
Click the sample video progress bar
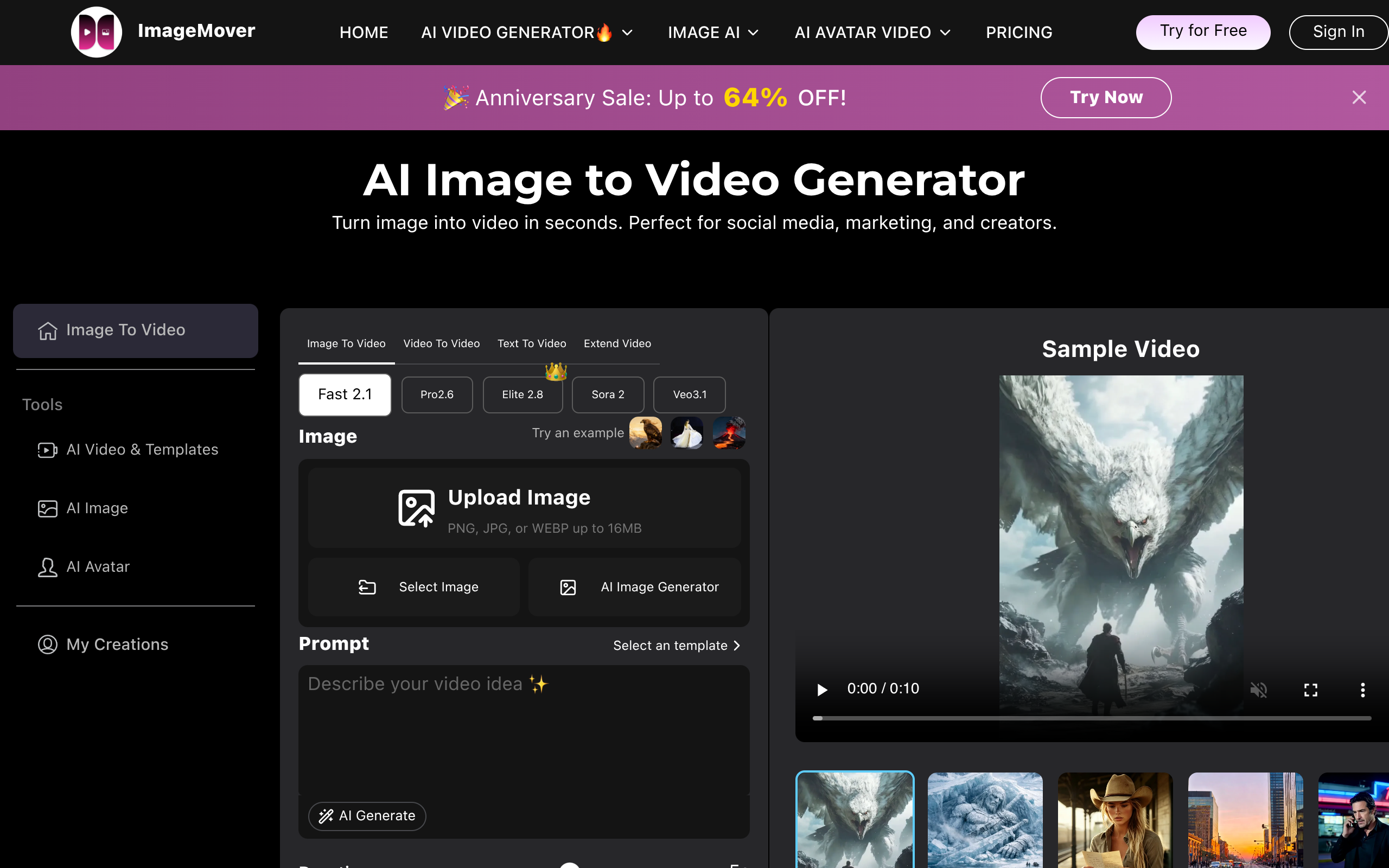coord(1092,718)
